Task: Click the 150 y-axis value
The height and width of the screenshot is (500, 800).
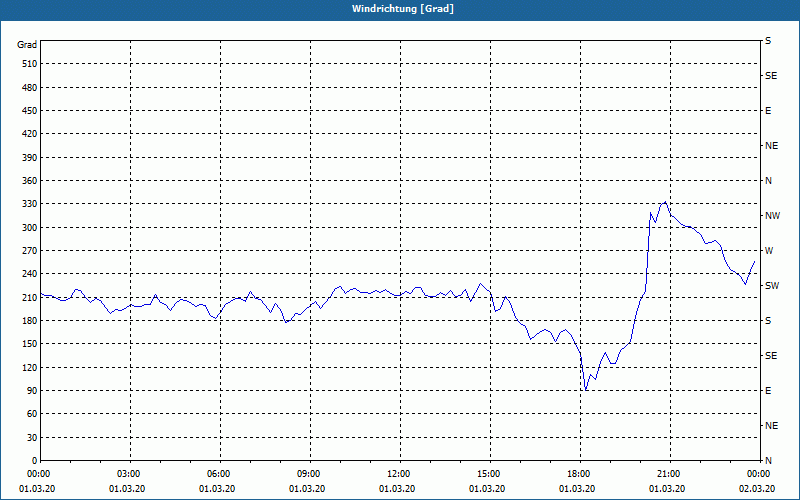Action: 30,344
